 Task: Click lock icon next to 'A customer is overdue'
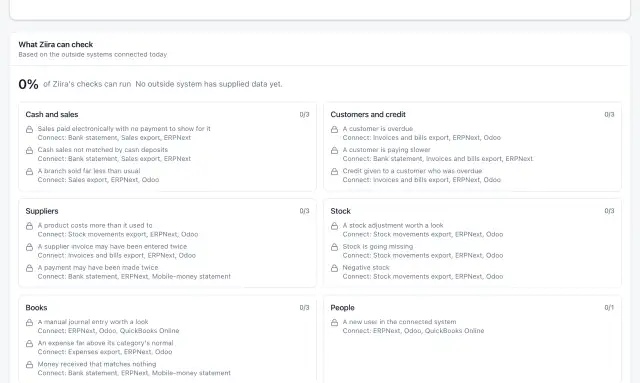(334, 129)
